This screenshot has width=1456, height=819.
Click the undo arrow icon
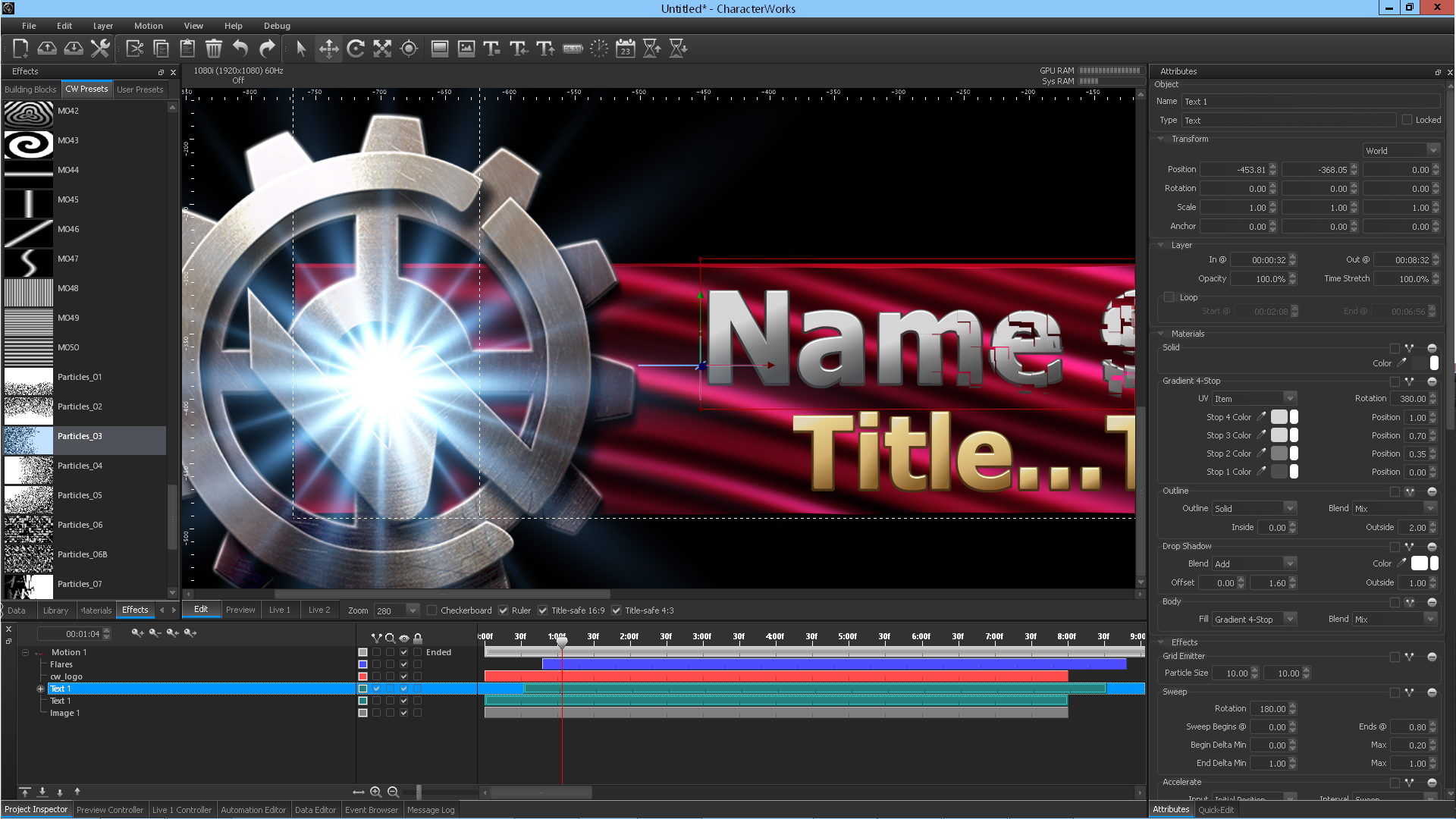tap(240, 49)
